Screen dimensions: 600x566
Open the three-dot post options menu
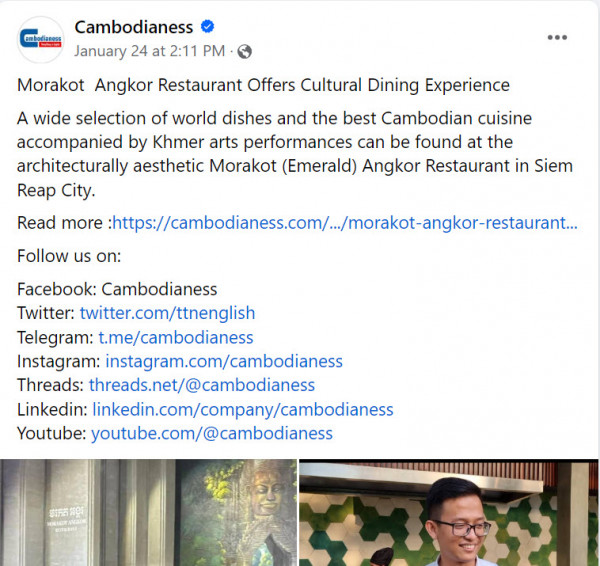tap(557, 37)
